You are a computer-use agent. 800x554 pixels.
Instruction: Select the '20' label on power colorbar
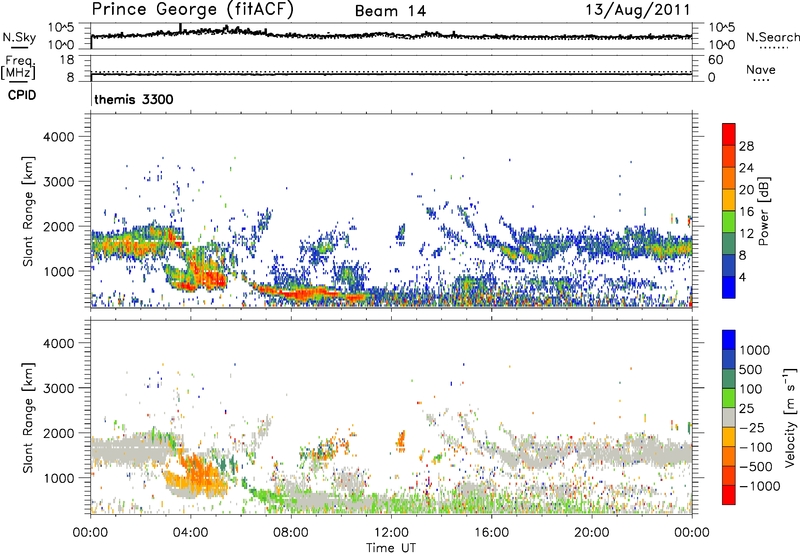coord(746,190)
